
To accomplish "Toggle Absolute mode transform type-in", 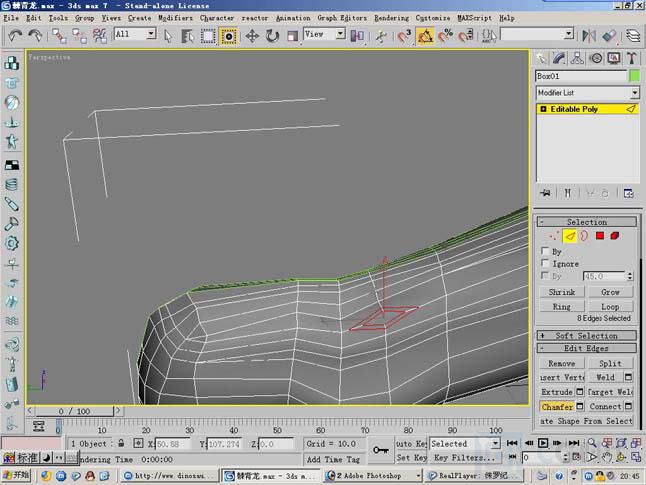I will click(x=138, y=443).
